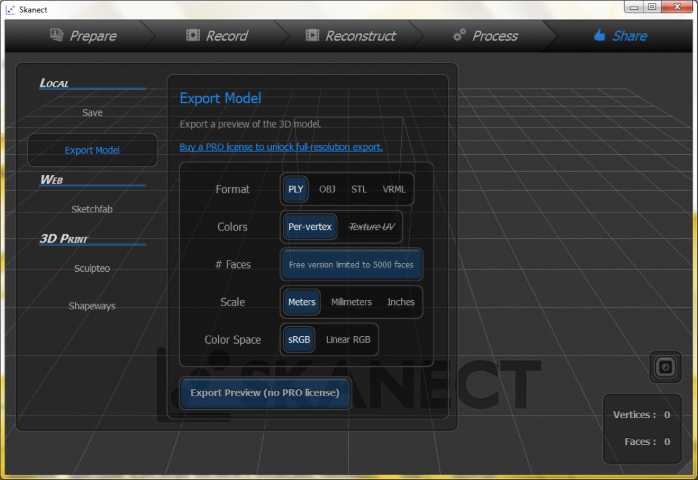
Task: Click the Record film-strip icon
Action: 193,35
